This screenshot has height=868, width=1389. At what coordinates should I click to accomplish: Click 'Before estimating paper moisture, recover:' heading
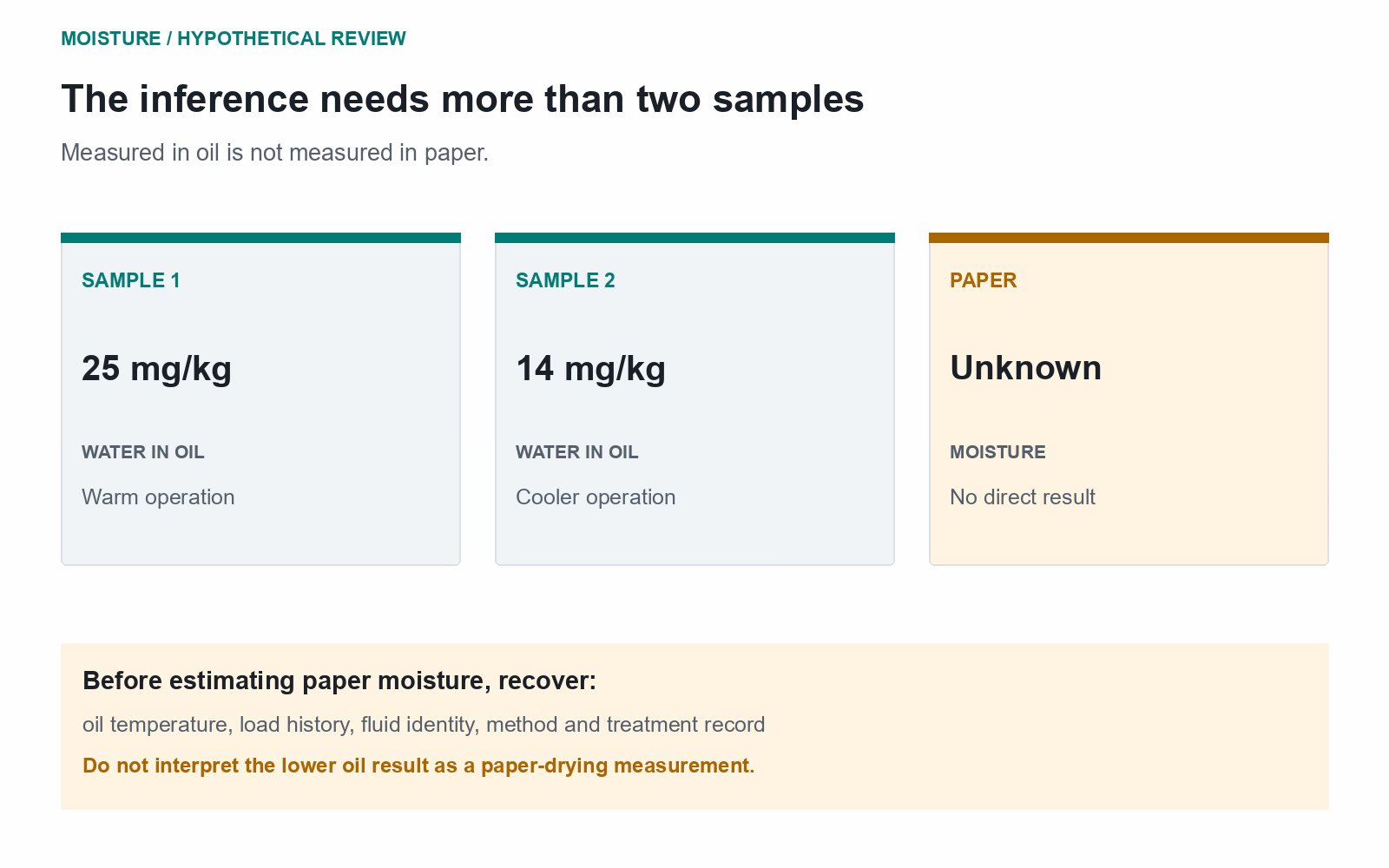click(x=339, y=681)
